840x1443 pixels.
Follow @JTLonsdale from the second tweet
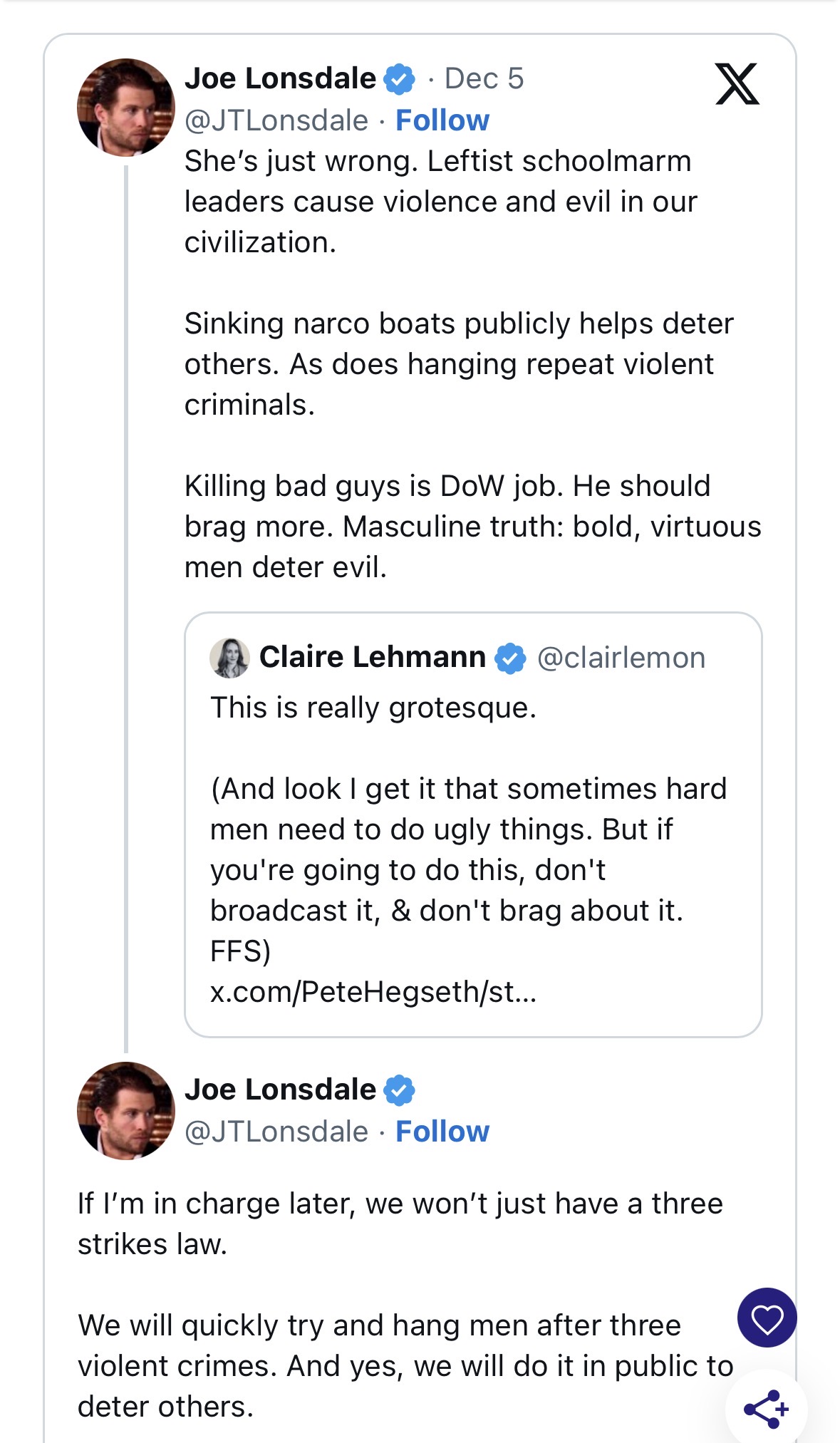[442, 1132]
